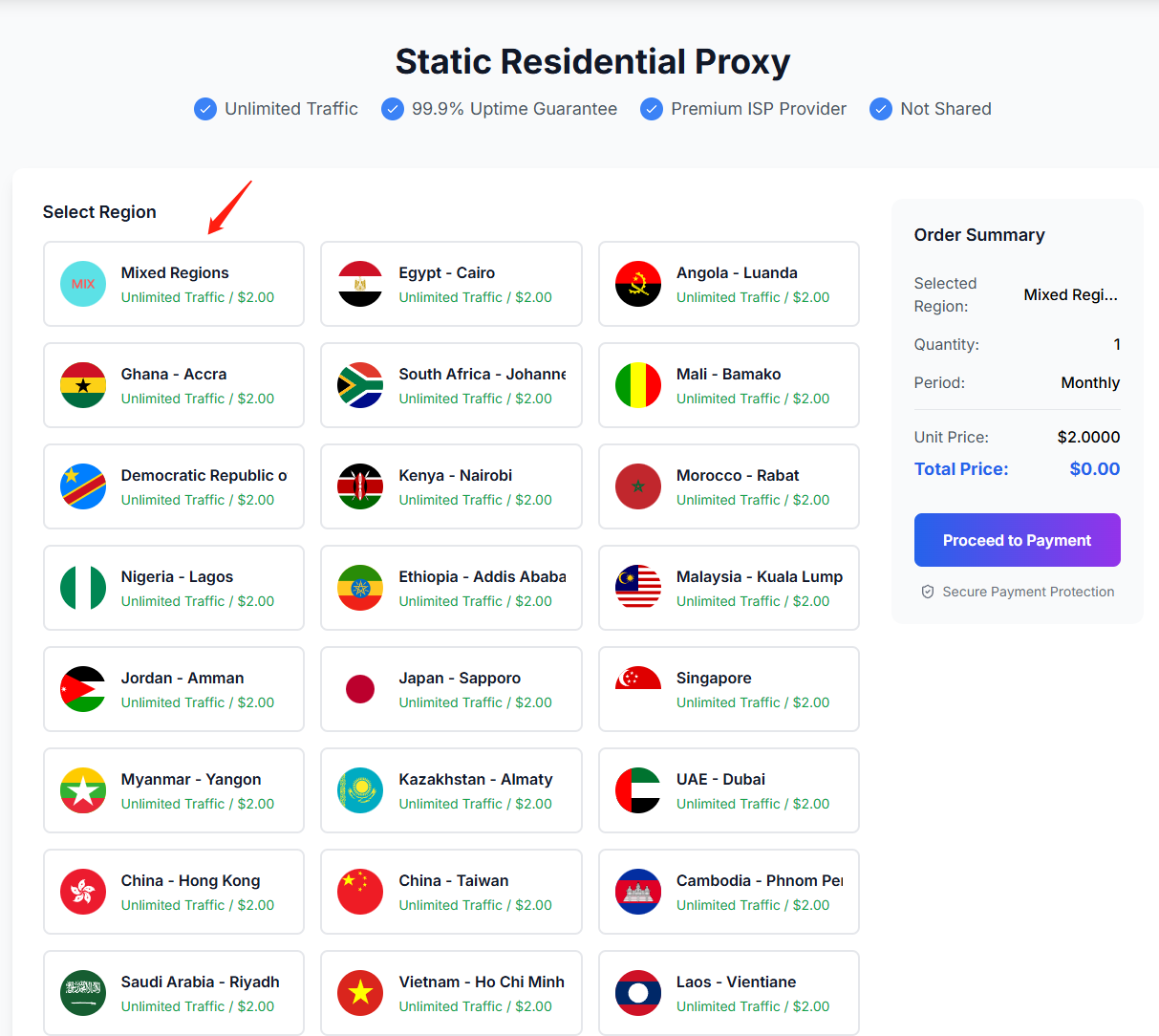Click the South Africa flag icon
The width and height of the screenshot is (1159, 1036).
tap(360, 385)
